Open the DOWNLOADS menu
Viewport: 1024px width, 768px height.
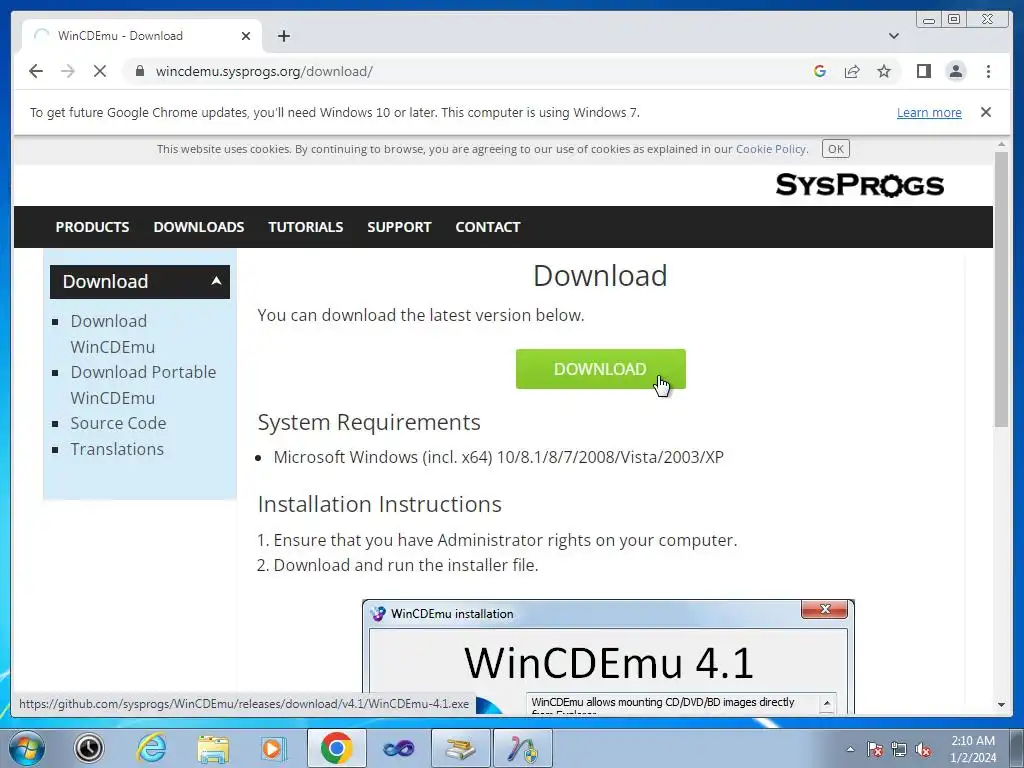point(199,227)
